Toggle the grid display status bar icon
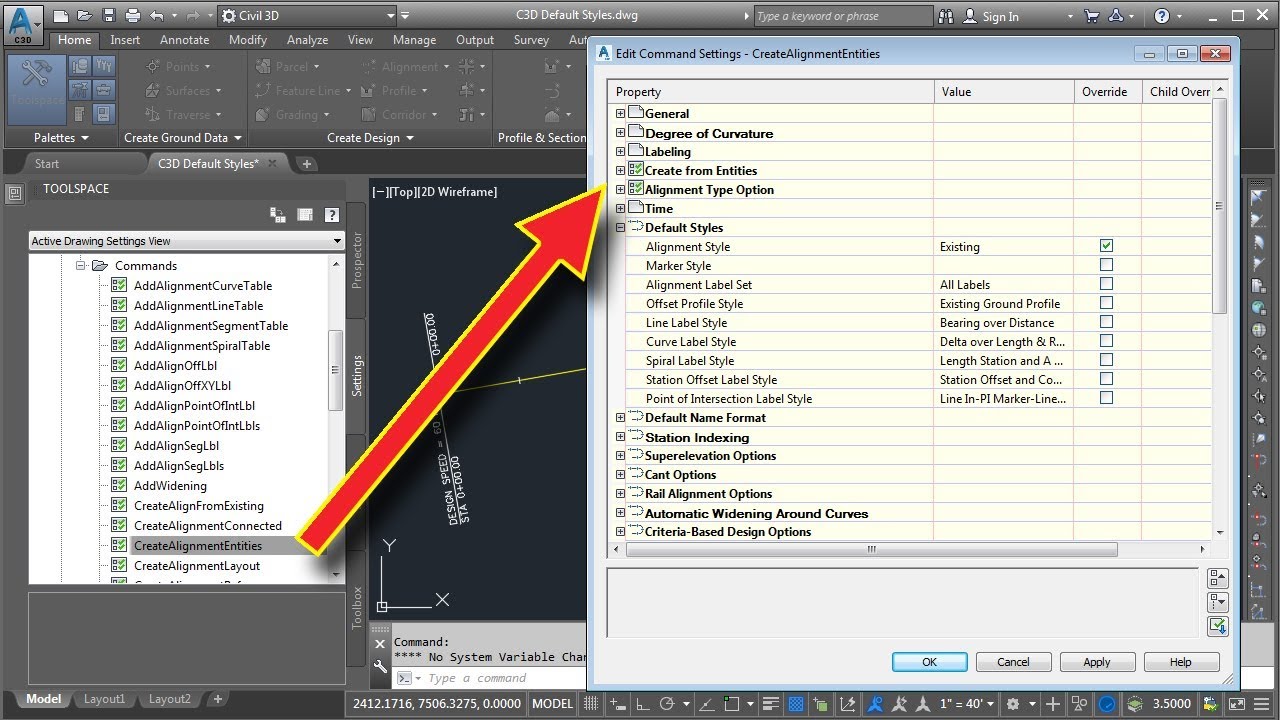The image size is (1280, 720). pos(591,703)
